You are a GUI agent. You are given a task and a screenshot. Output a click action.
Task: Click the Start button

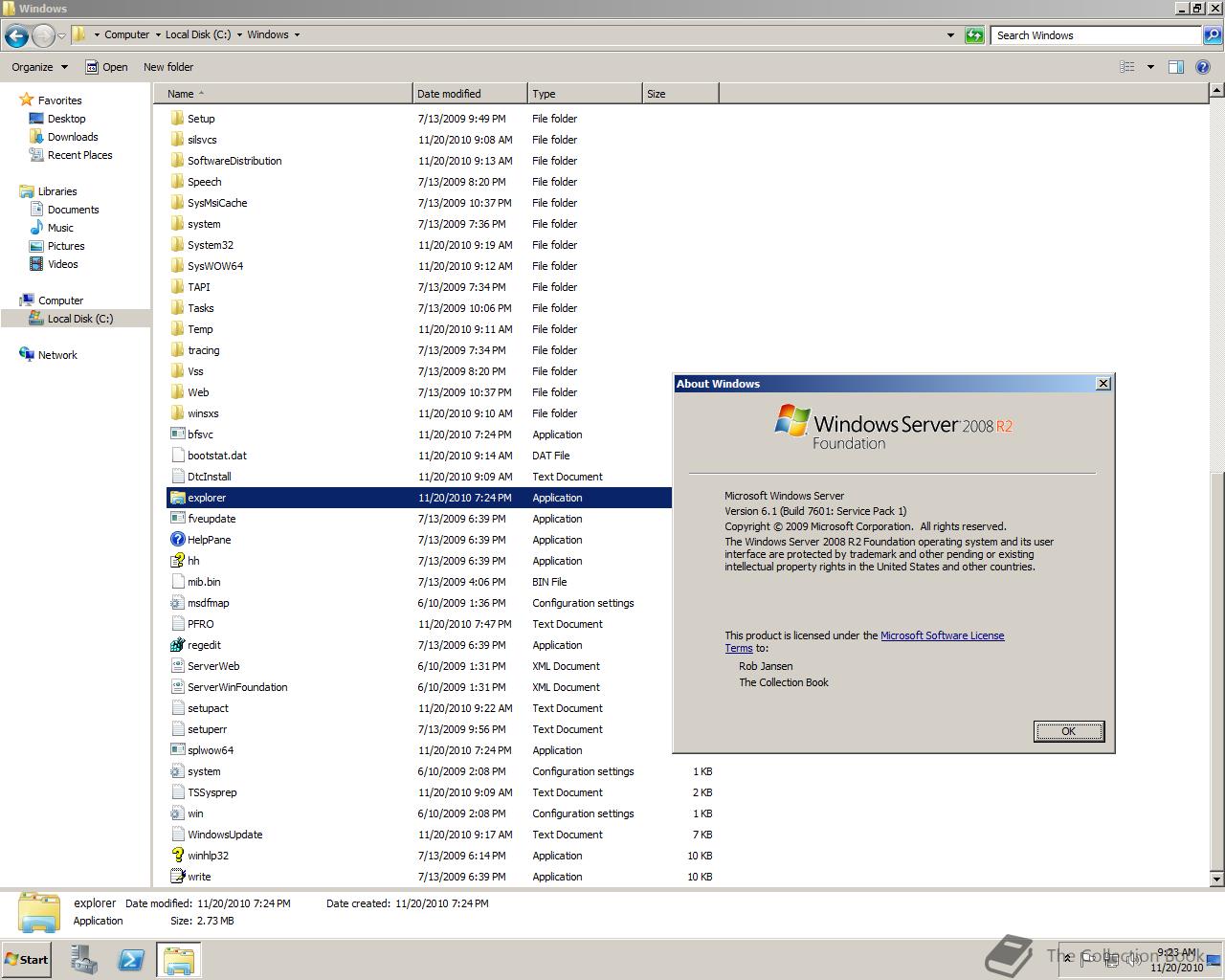tap(26, 960)
